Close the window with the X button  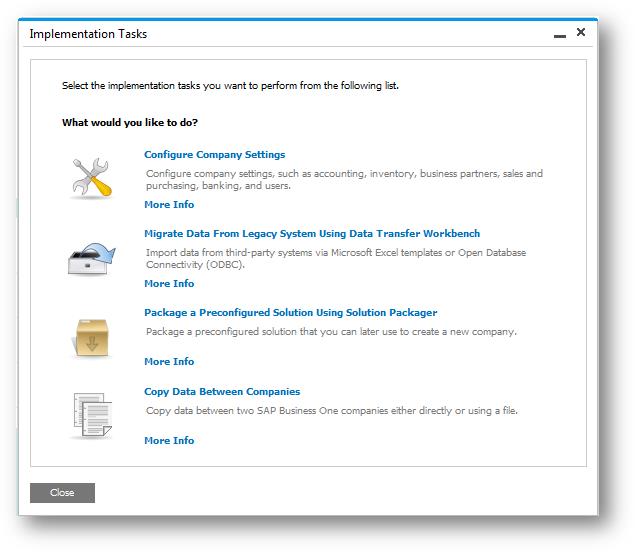(581, 33)
